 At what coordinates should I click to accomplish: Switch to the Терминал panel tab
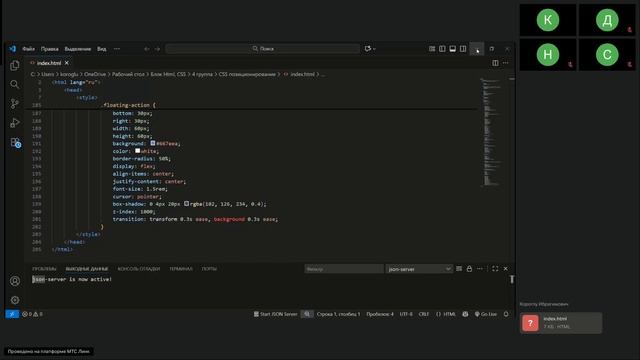tap(181, 269)
